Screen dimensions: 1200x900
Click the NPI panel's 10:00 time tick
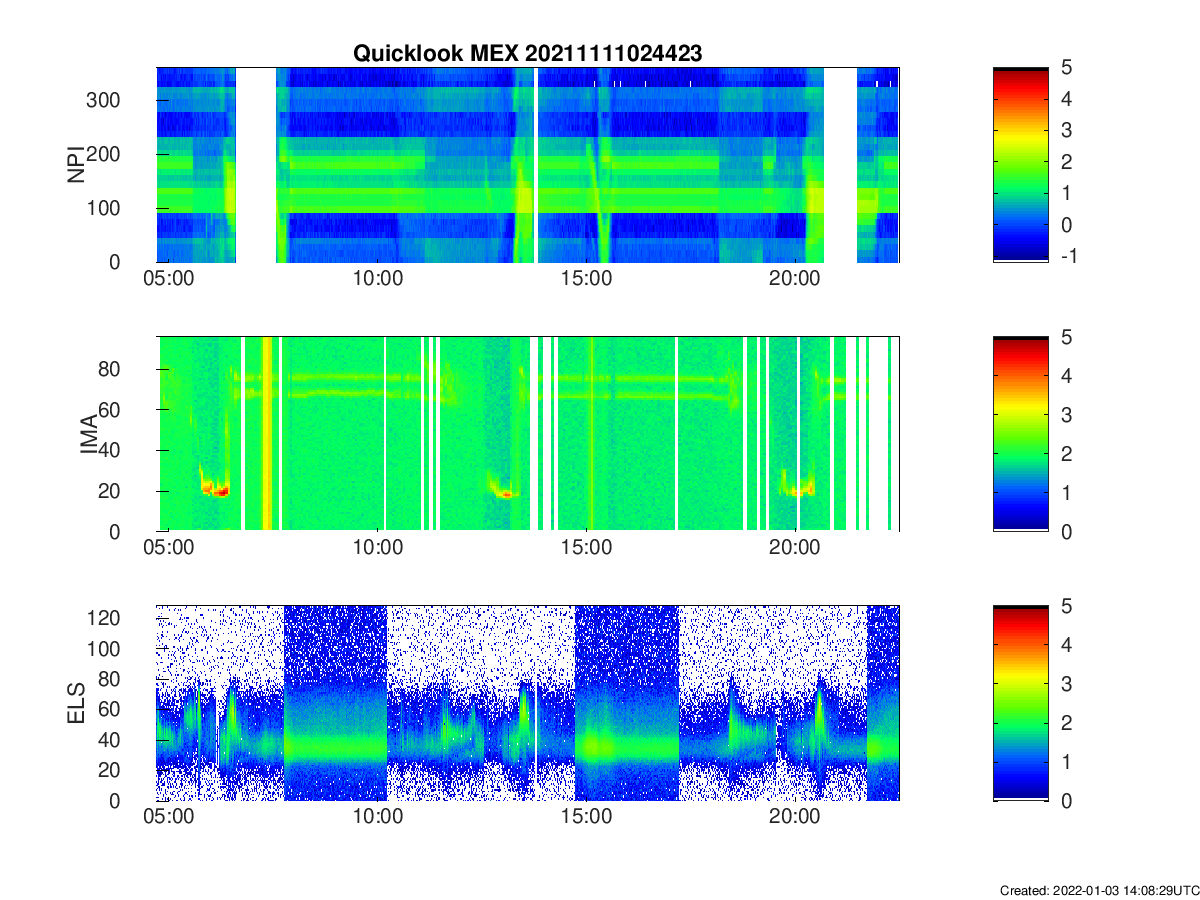click(378, 277)
